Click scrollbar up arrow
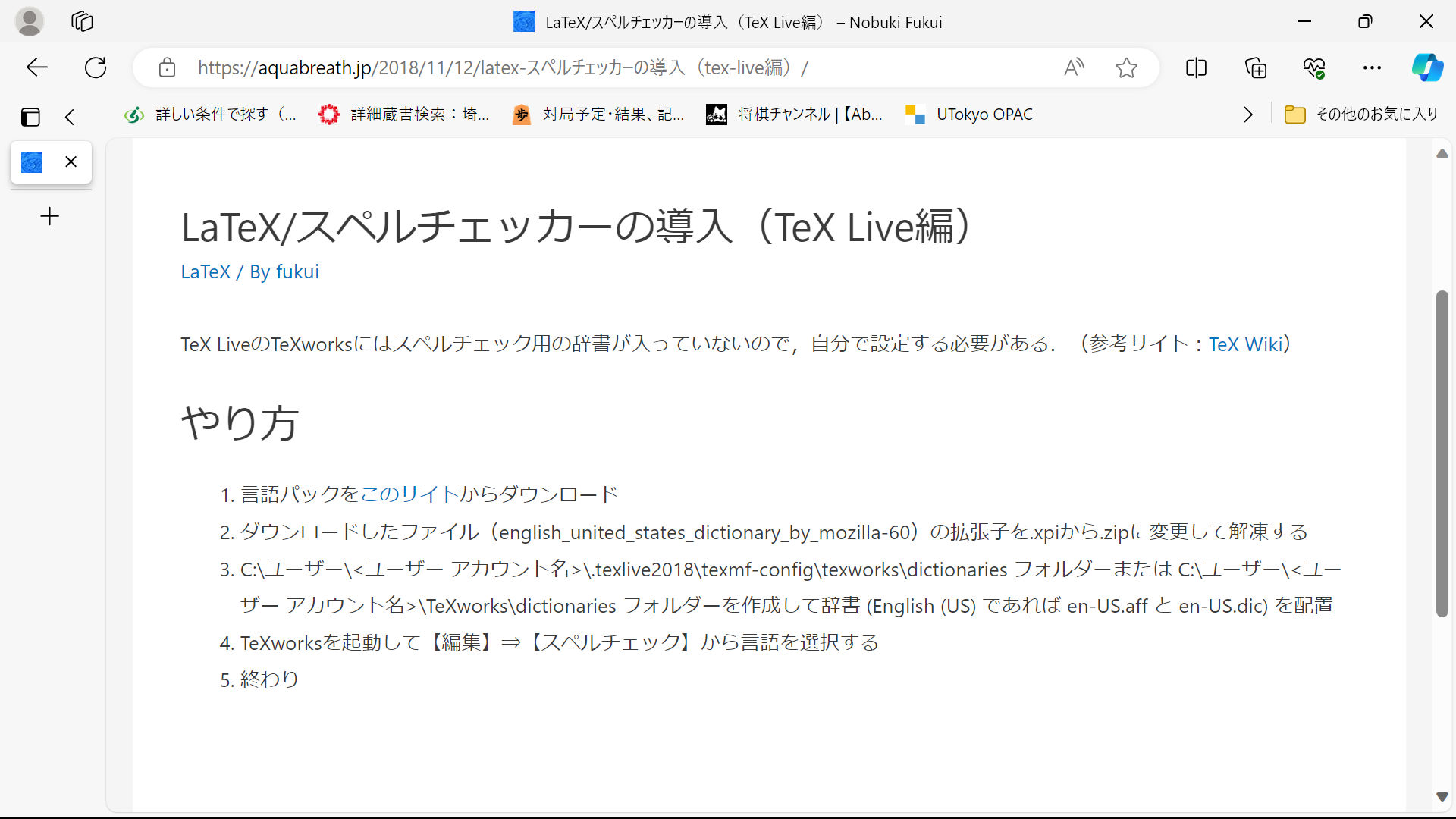 1442,154
